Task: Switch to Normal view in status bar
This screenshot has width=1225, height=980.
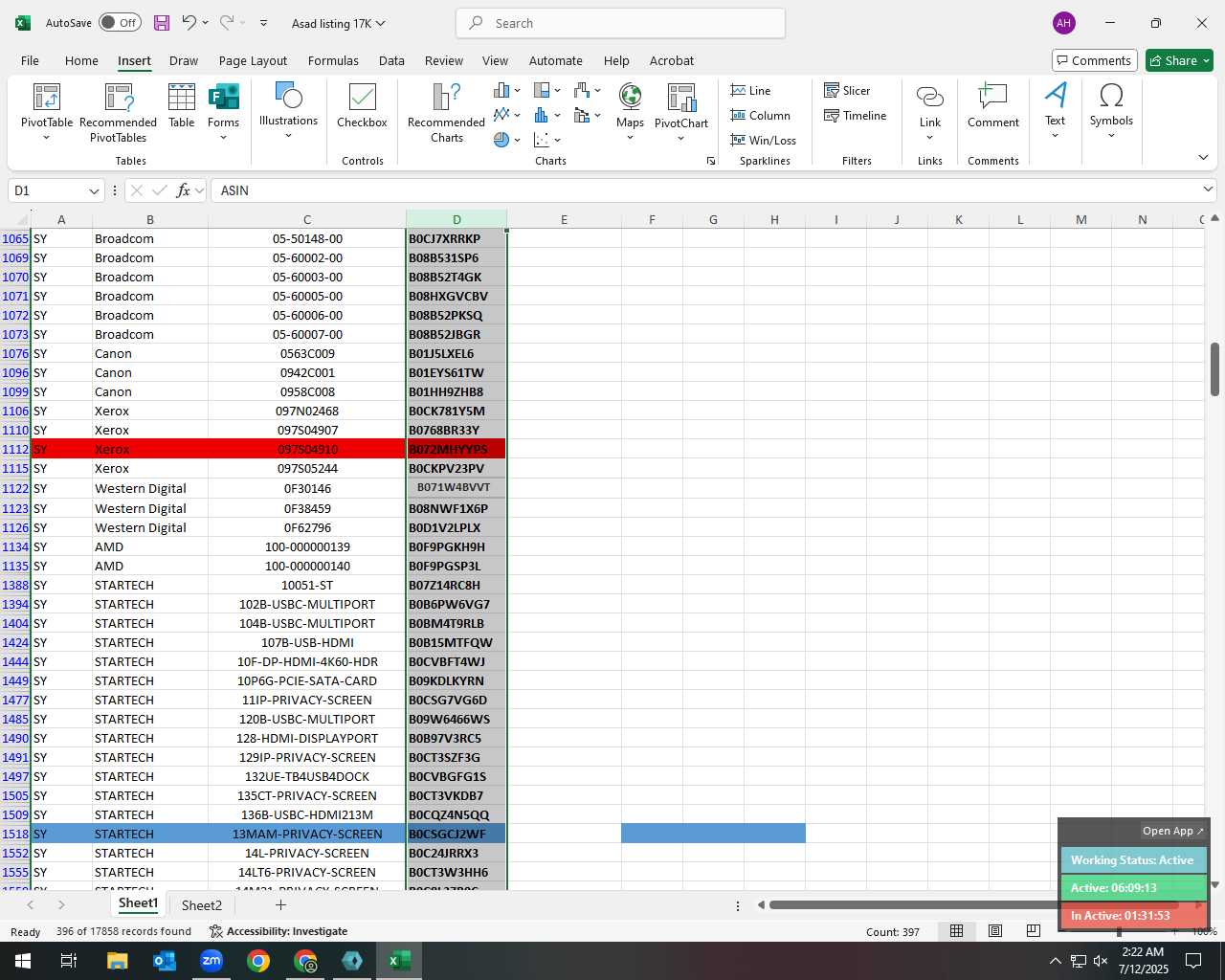Action: [x=956, y=930]
